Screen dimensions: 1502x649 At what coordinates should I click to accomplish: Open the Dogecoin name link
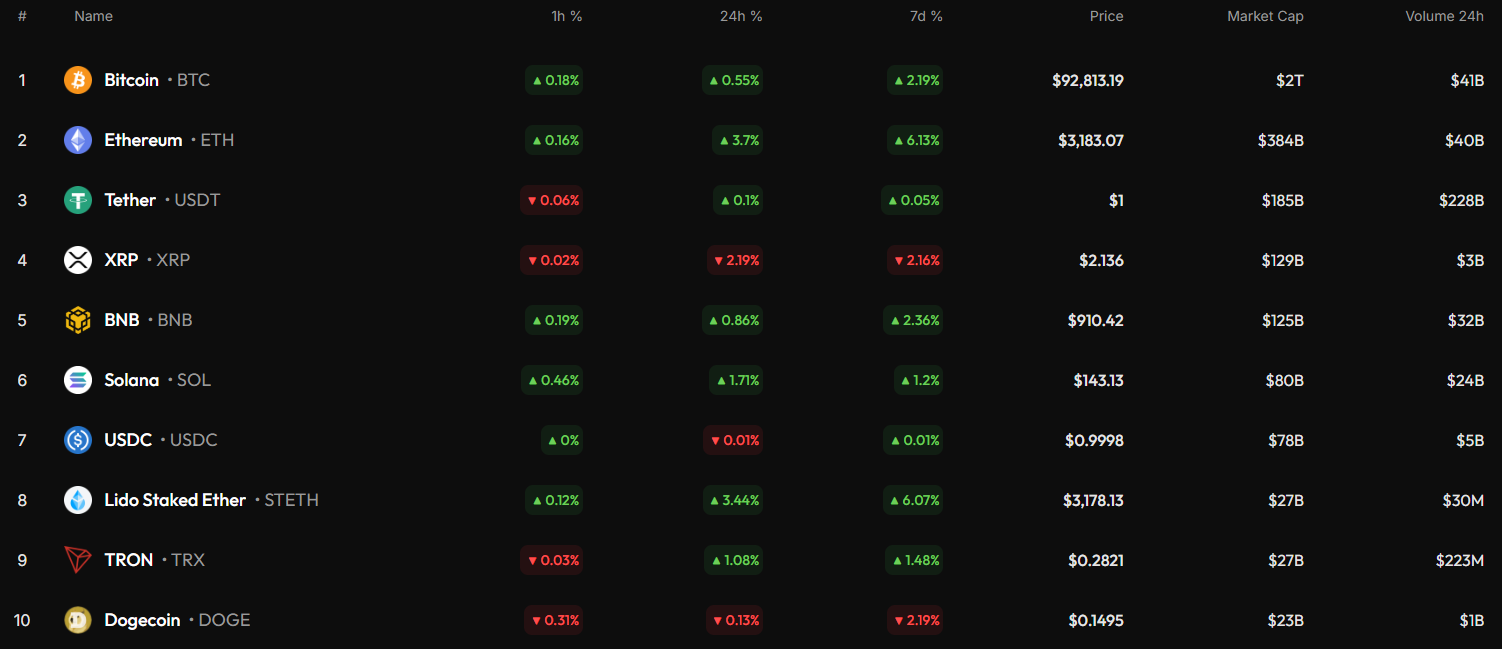click(142, 620)
